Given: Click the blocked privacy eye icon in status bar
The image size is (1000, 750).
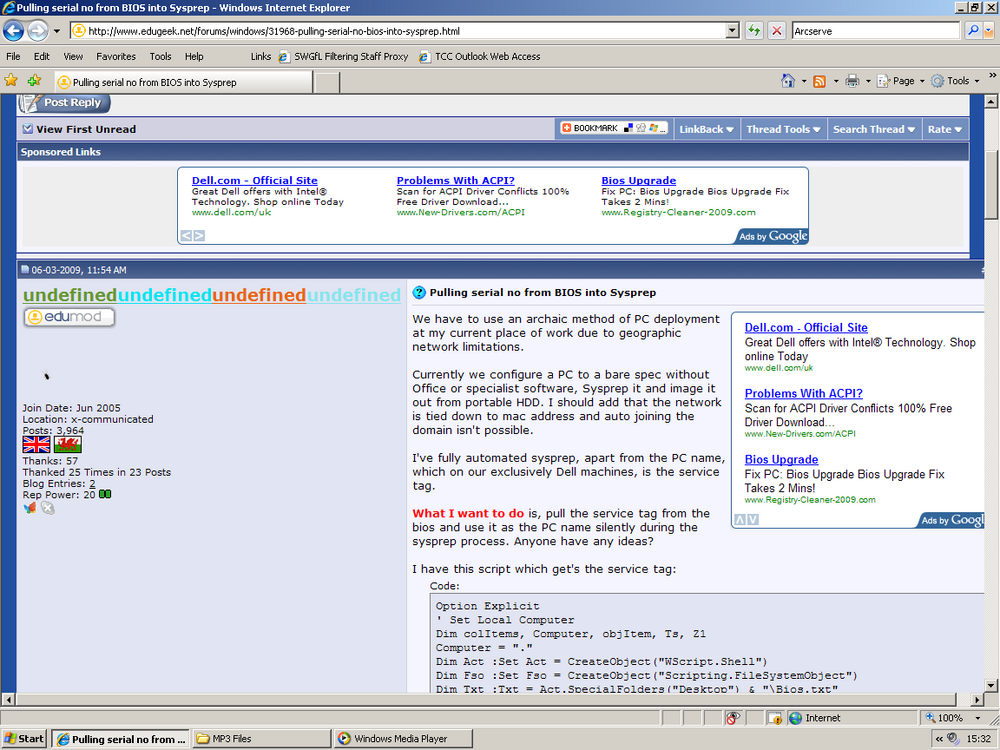Looking at the screenshot, I should (x=732, y=717).
